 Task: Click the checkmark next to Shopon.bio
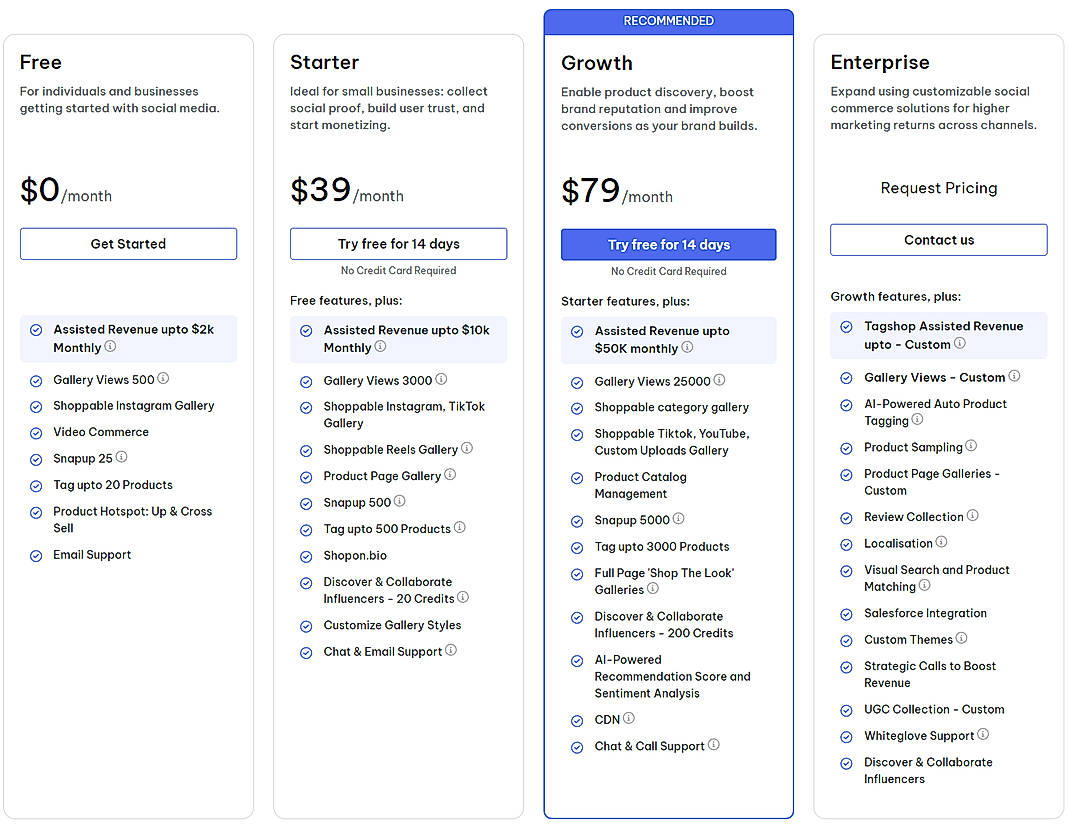[x=305, y=555]
